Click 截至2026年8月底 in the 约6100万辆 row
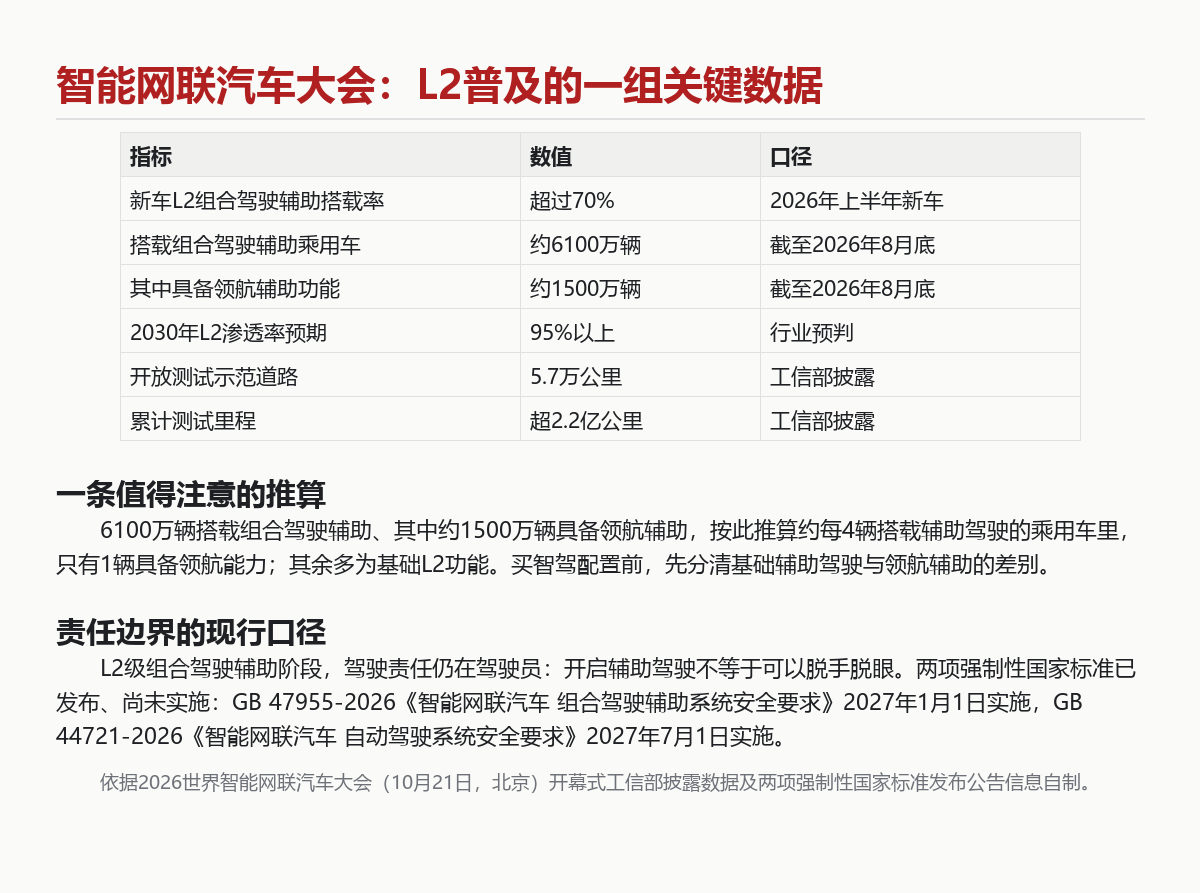1200x893 pixels. click(920, 243)
